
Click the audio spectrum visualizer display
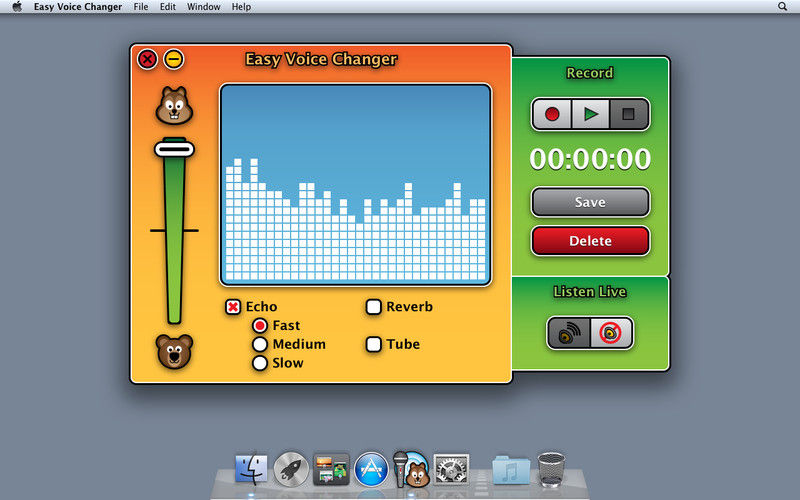coord(356,185)
